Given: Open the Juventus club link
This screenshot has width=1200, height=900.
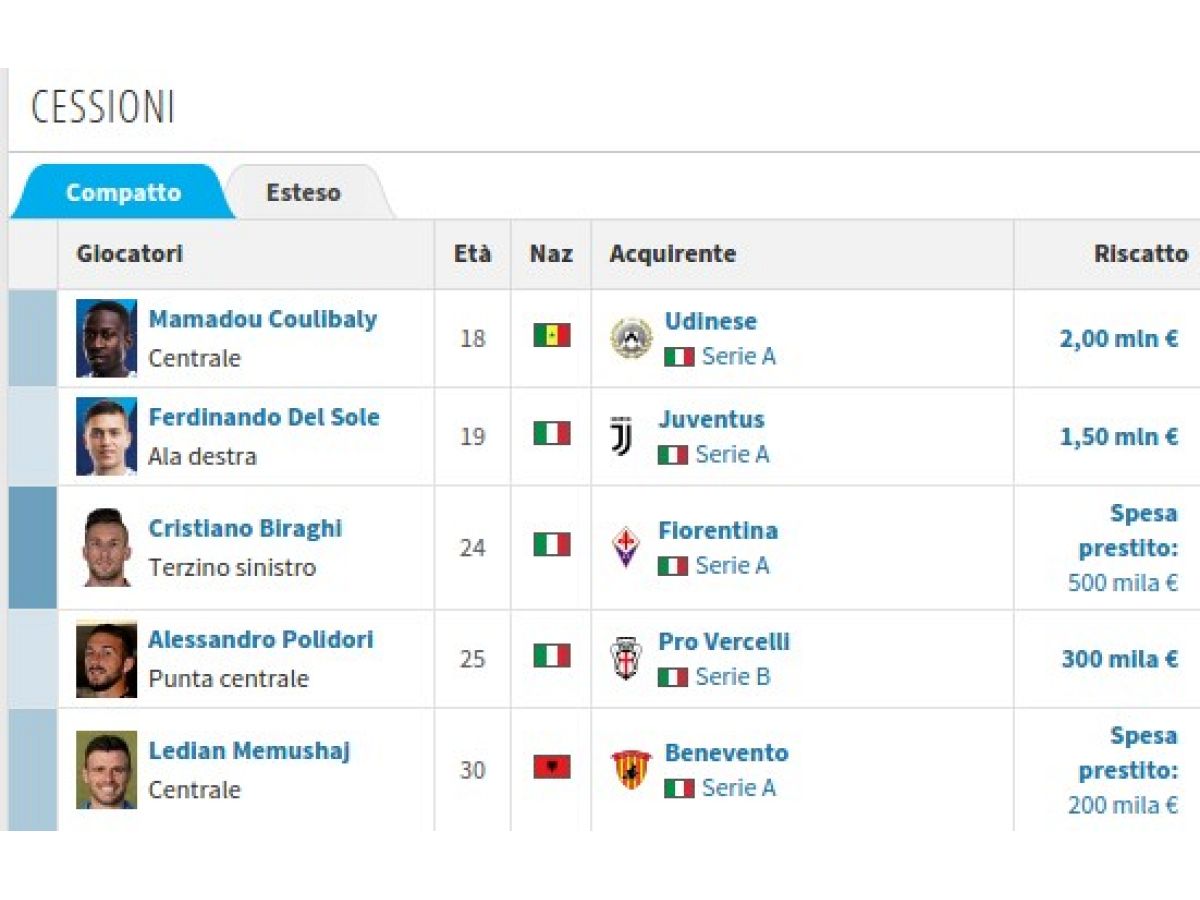Looking at the screenshot, I should 711,419.
